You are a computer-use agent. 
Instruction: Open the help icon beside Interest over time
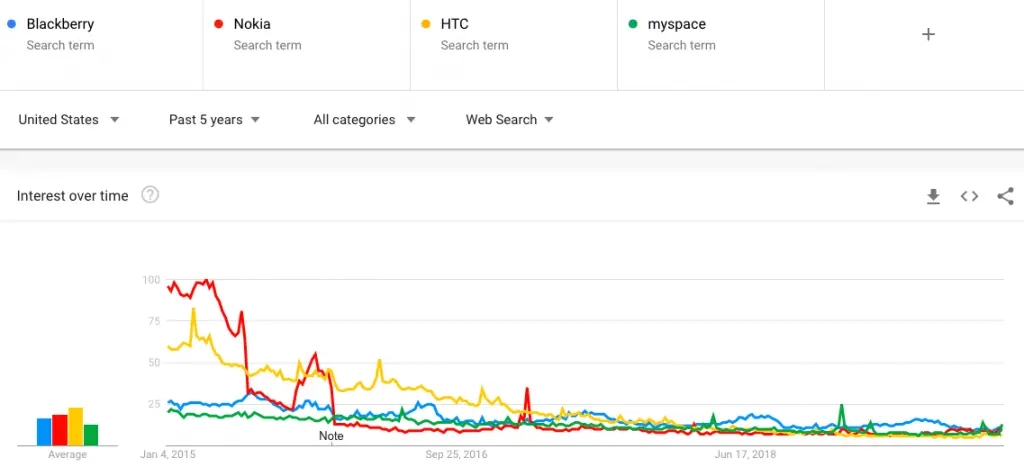coord(150,195)
